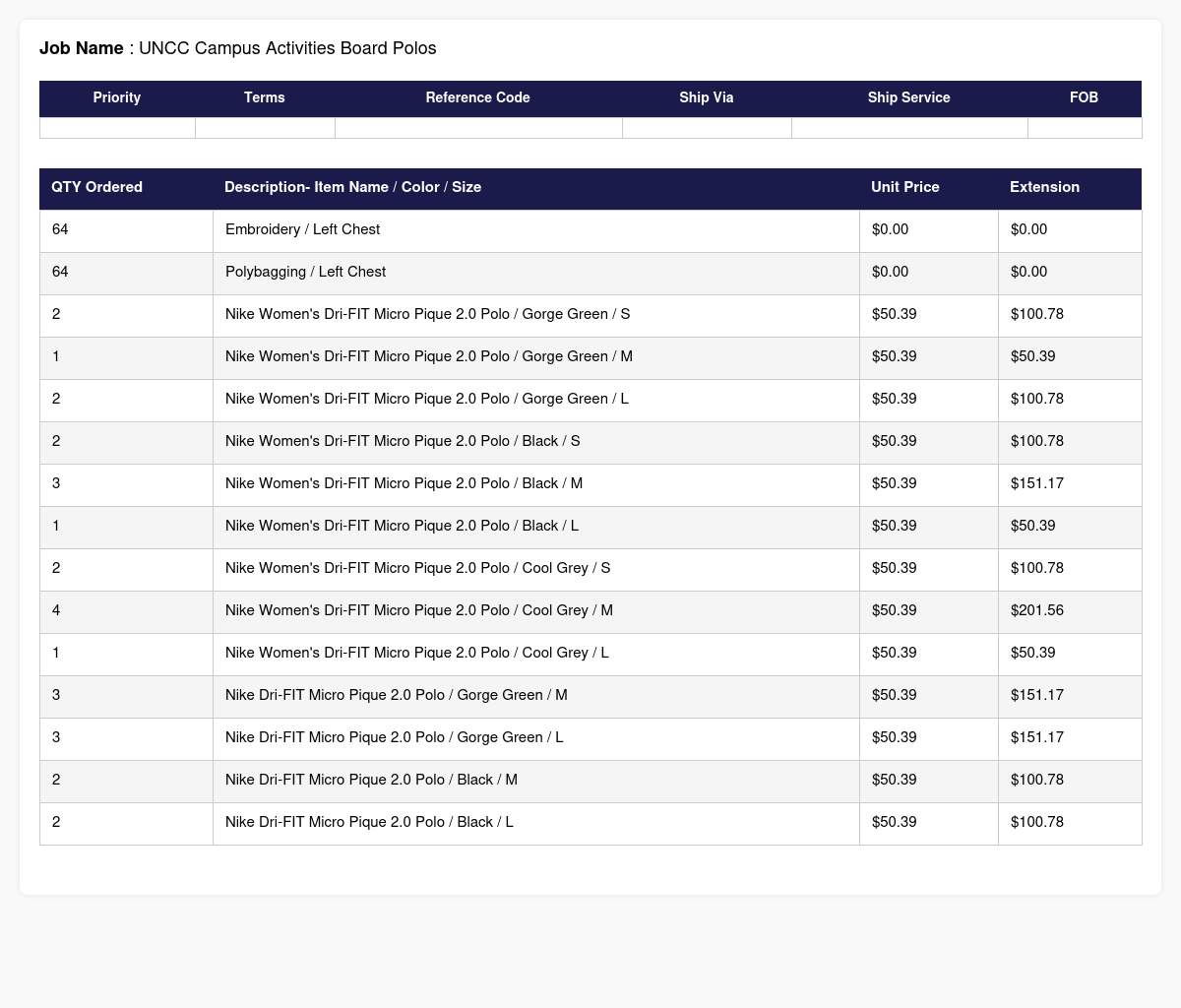The image size is (1181, 1008).
Task: Select Women's Polo Black / M description
Action: 404,483
